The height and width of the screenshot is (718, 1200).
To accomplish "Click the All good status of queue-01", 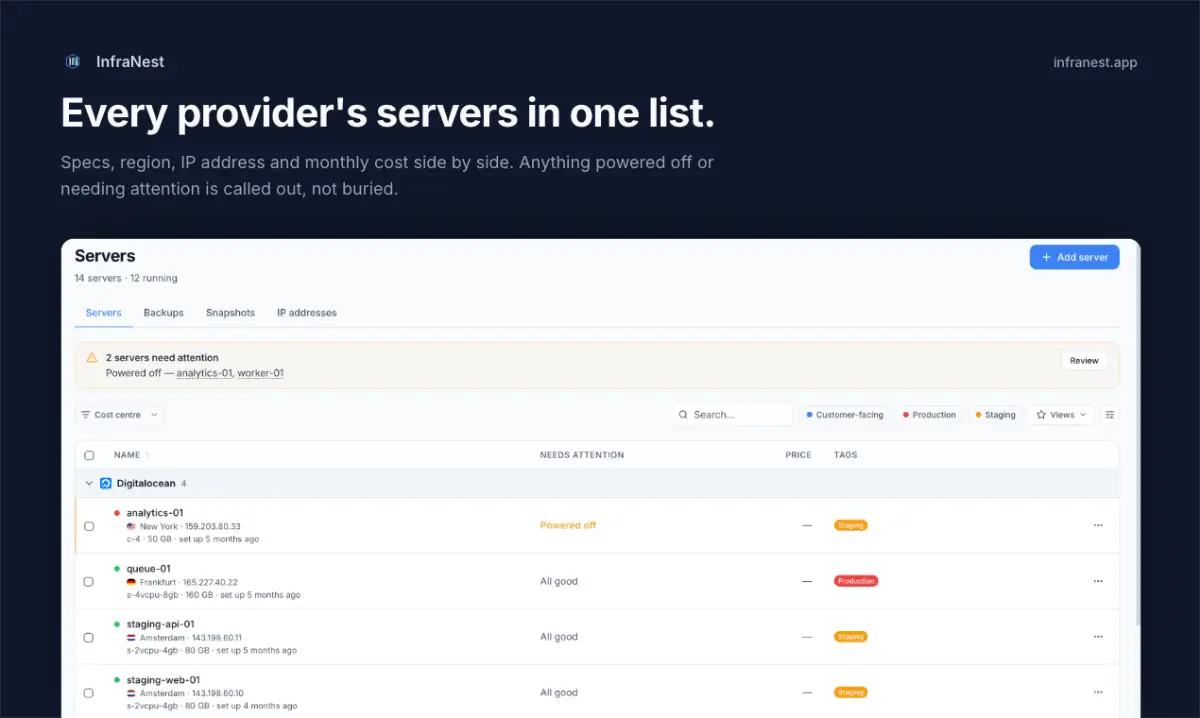I will [x=559, y=581].
